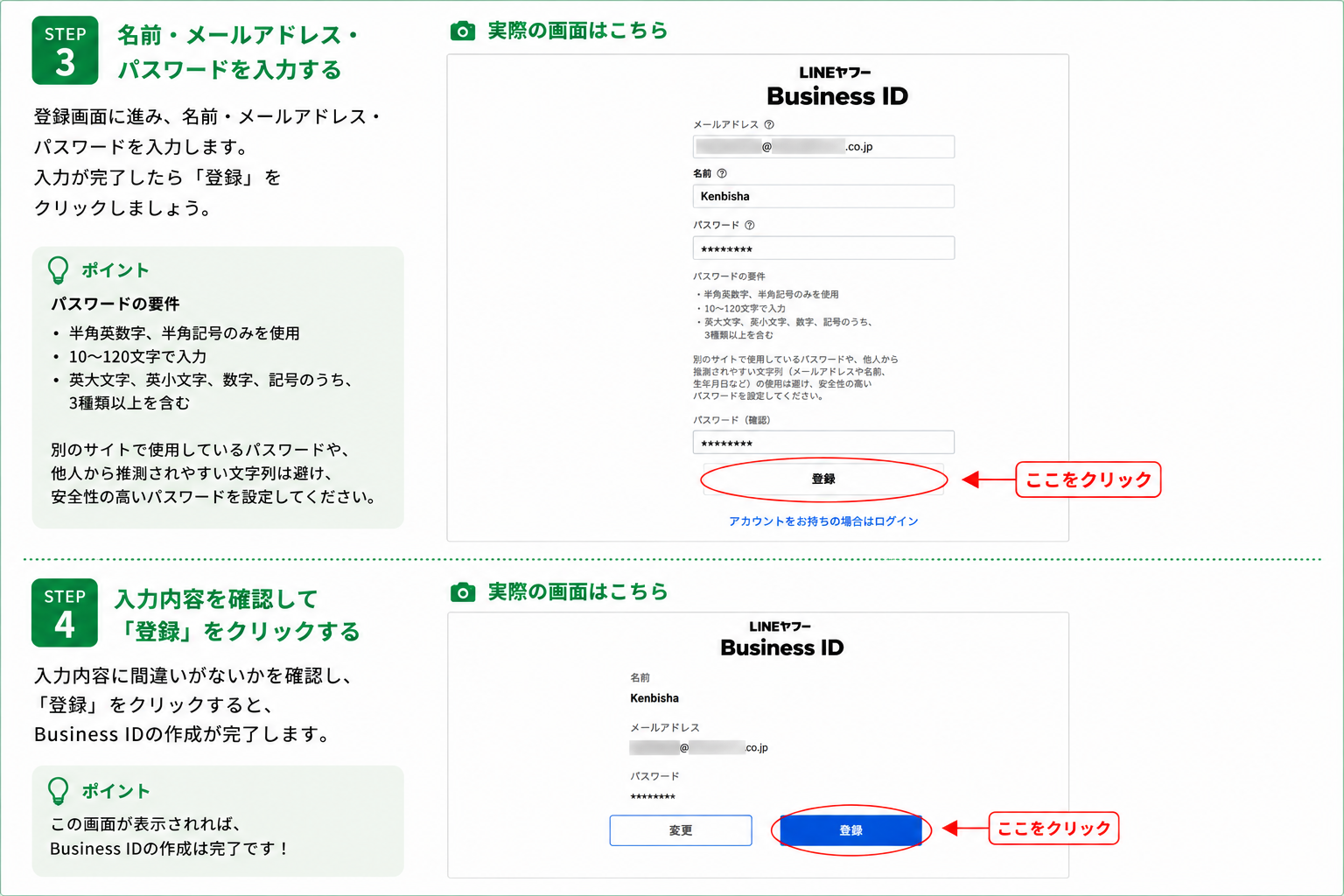Screen dimensions: 1344x896
Task: Click the 実際の画面はこちら label above the confirmation screen
Action: 577,592
